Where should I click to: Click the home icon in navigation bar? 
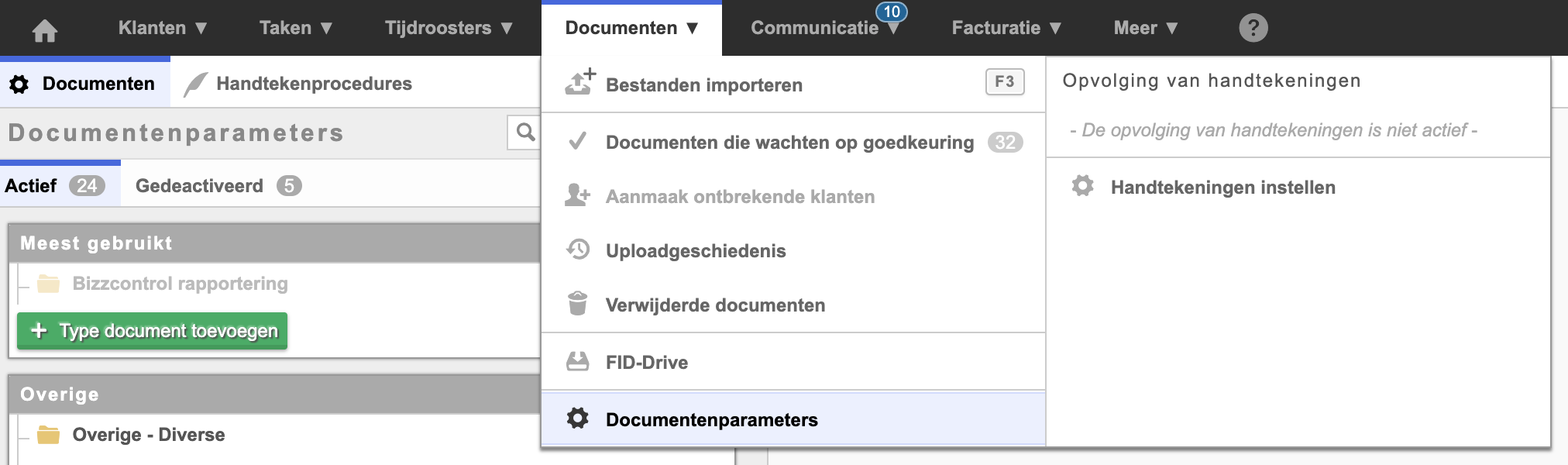pos(45,29)
